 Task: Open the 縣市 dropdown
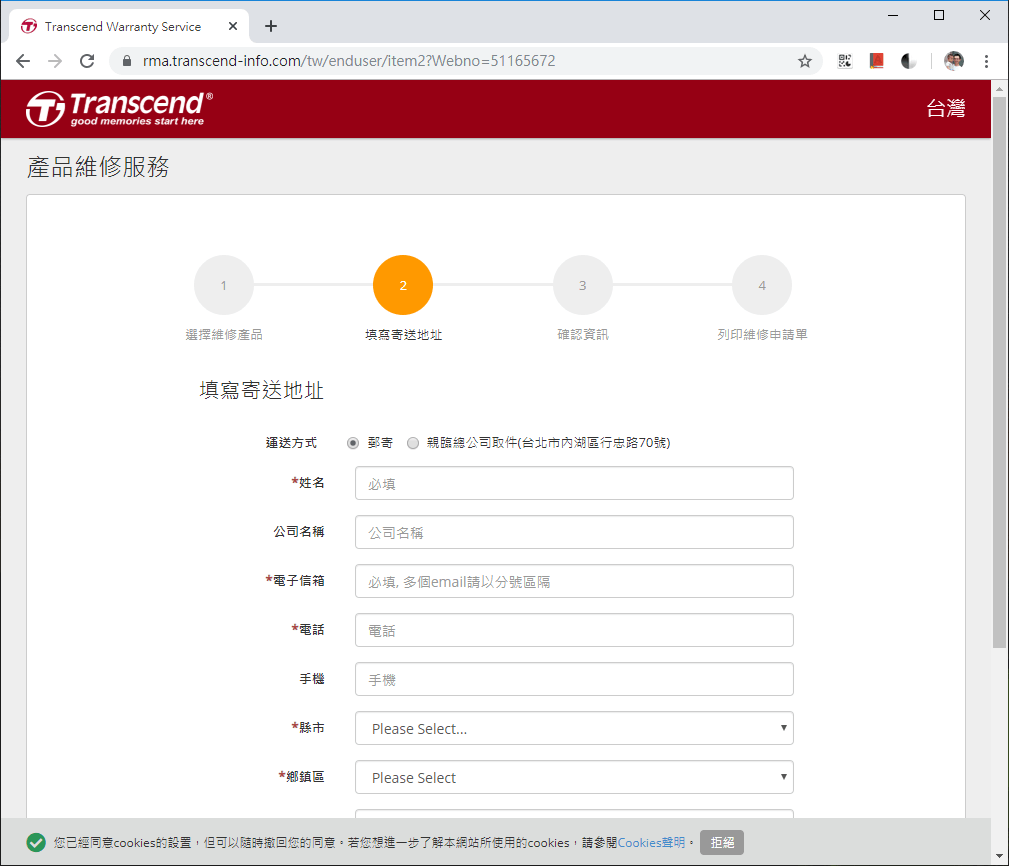pyautogui.click(x=574, y=728)
